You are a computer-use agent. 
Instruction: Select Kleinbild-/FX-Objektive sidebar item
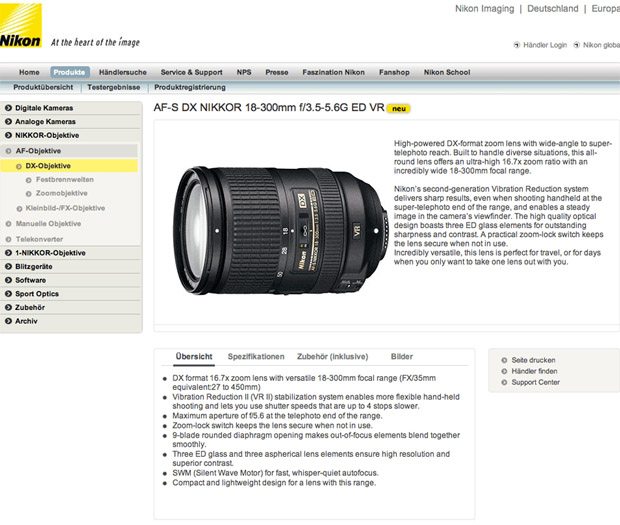(x=65, y=208)
